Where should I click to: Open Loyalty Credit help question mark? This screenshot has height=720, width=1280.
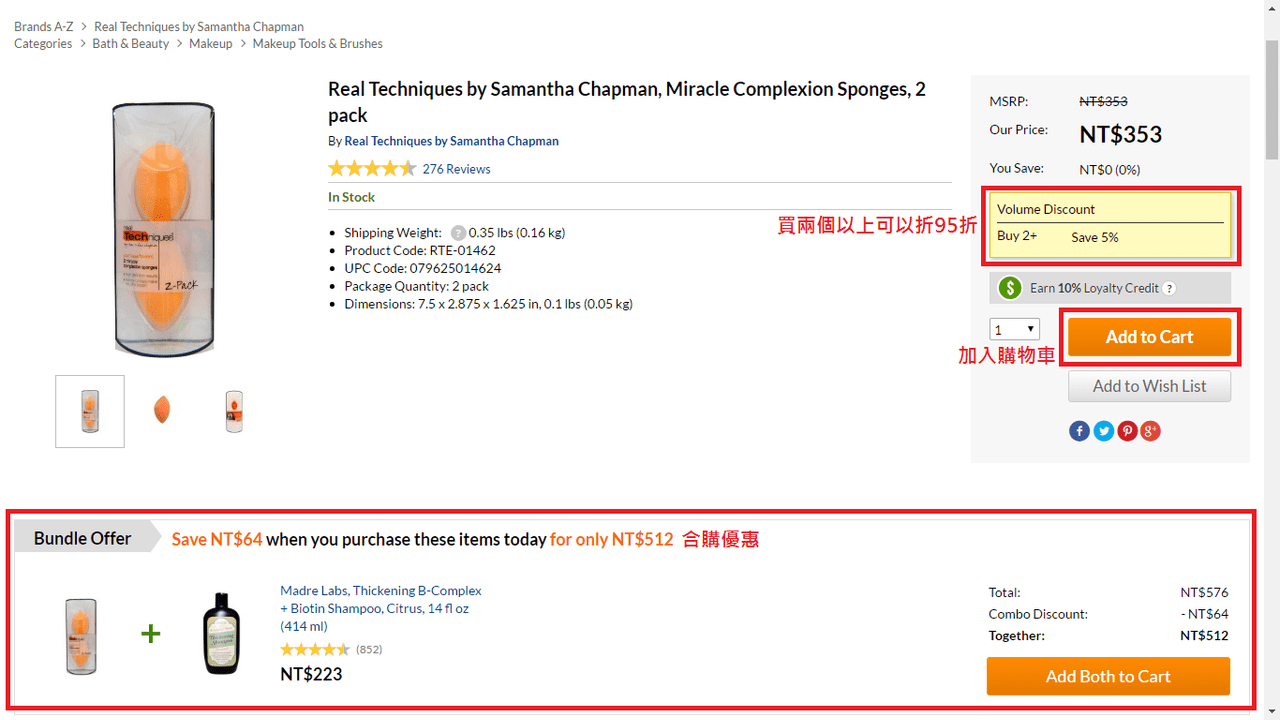click(x=1169, y=288)
